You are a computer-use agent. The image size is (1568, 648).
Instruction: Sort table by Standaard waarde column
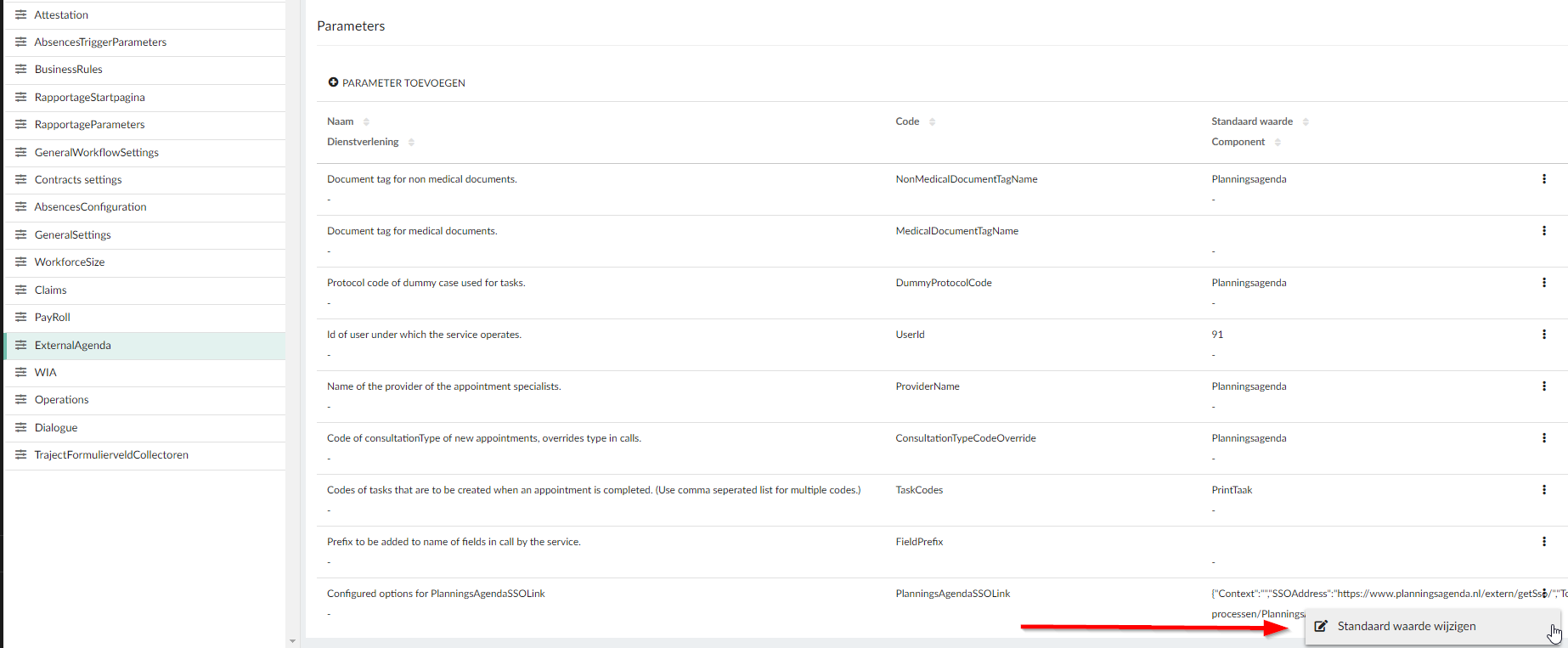[1306, 122]
